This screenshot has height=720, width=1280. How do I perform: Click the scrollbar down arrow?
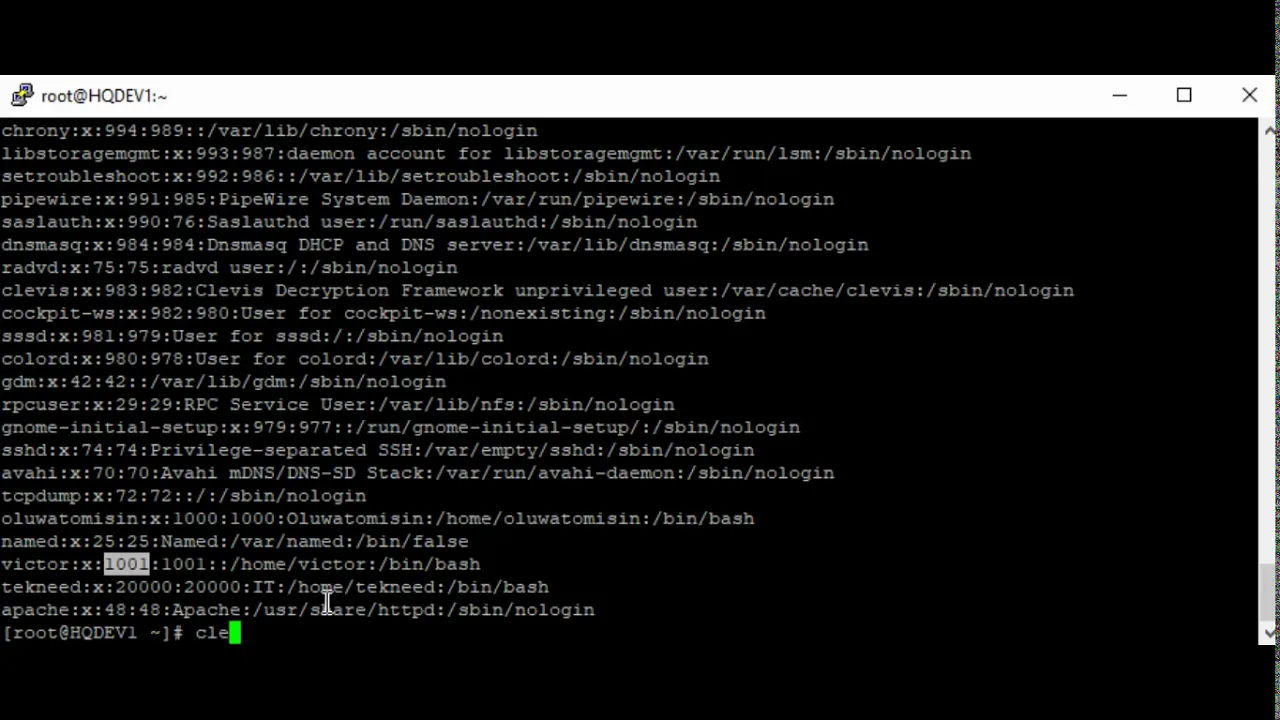pyautogui.click(x=1269, y=632)
